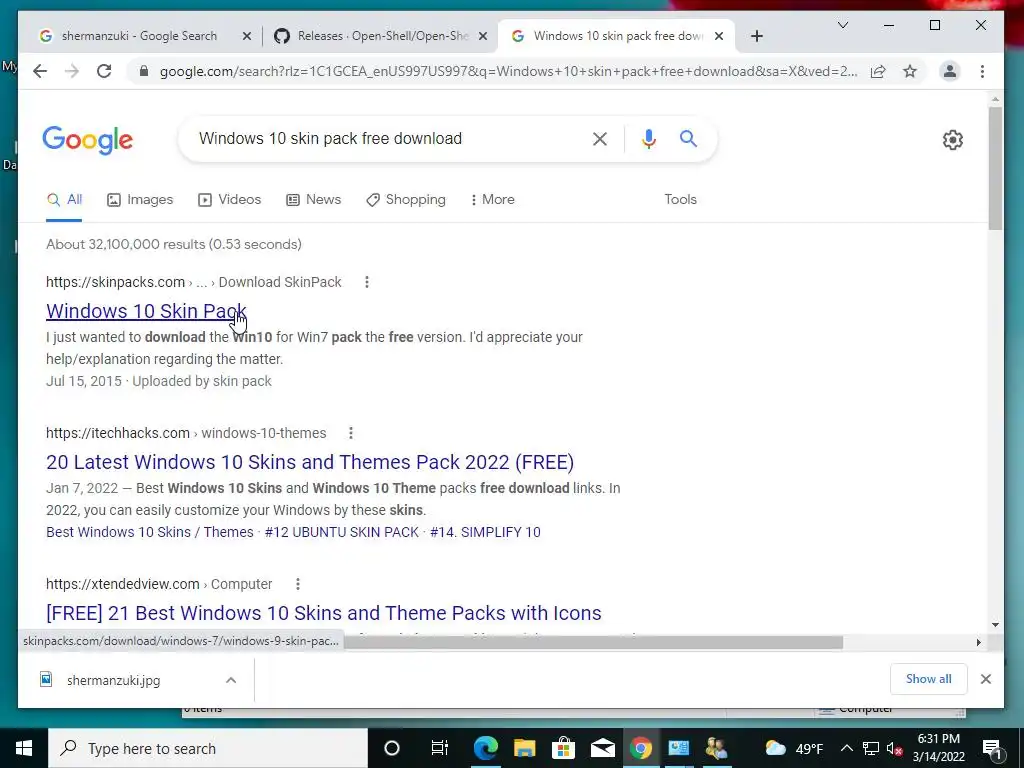Close the sherman­zuki Google Search tab
The height and width of the screenshot is (768, 1024).
(x=246, y=36)
